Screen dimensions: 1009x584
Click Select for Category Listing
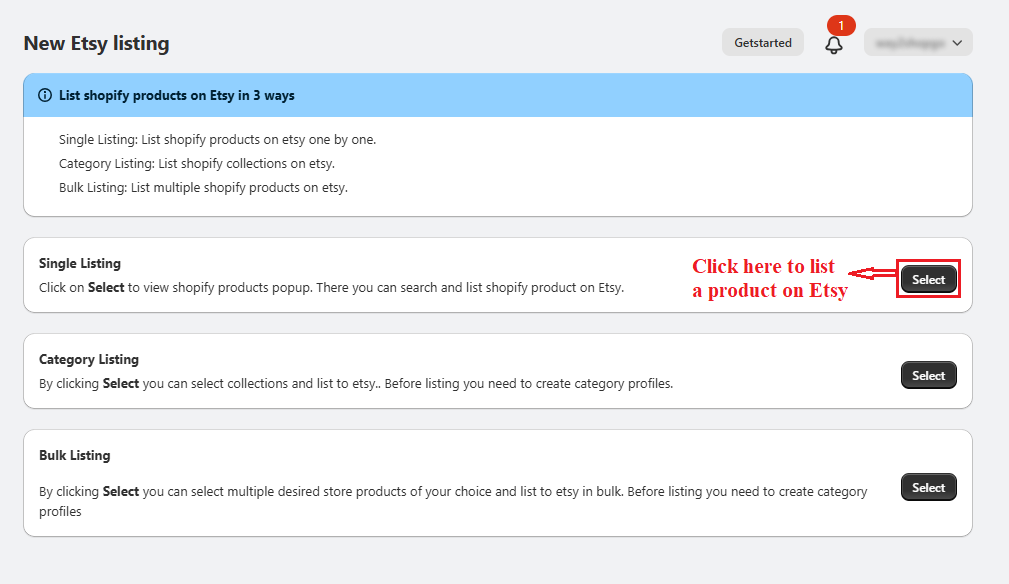pos(929,376)
